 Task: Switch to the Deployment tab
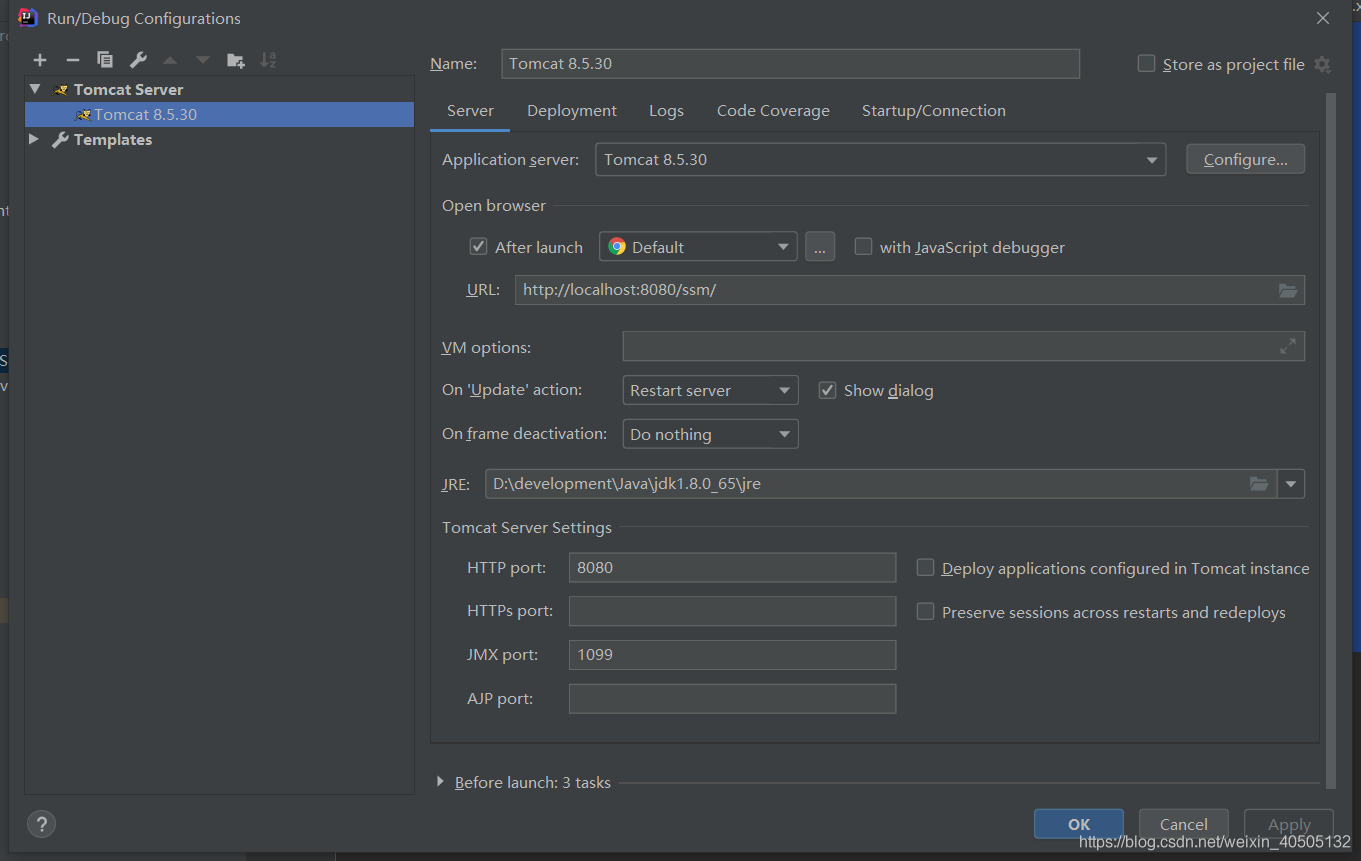point(571,111)
